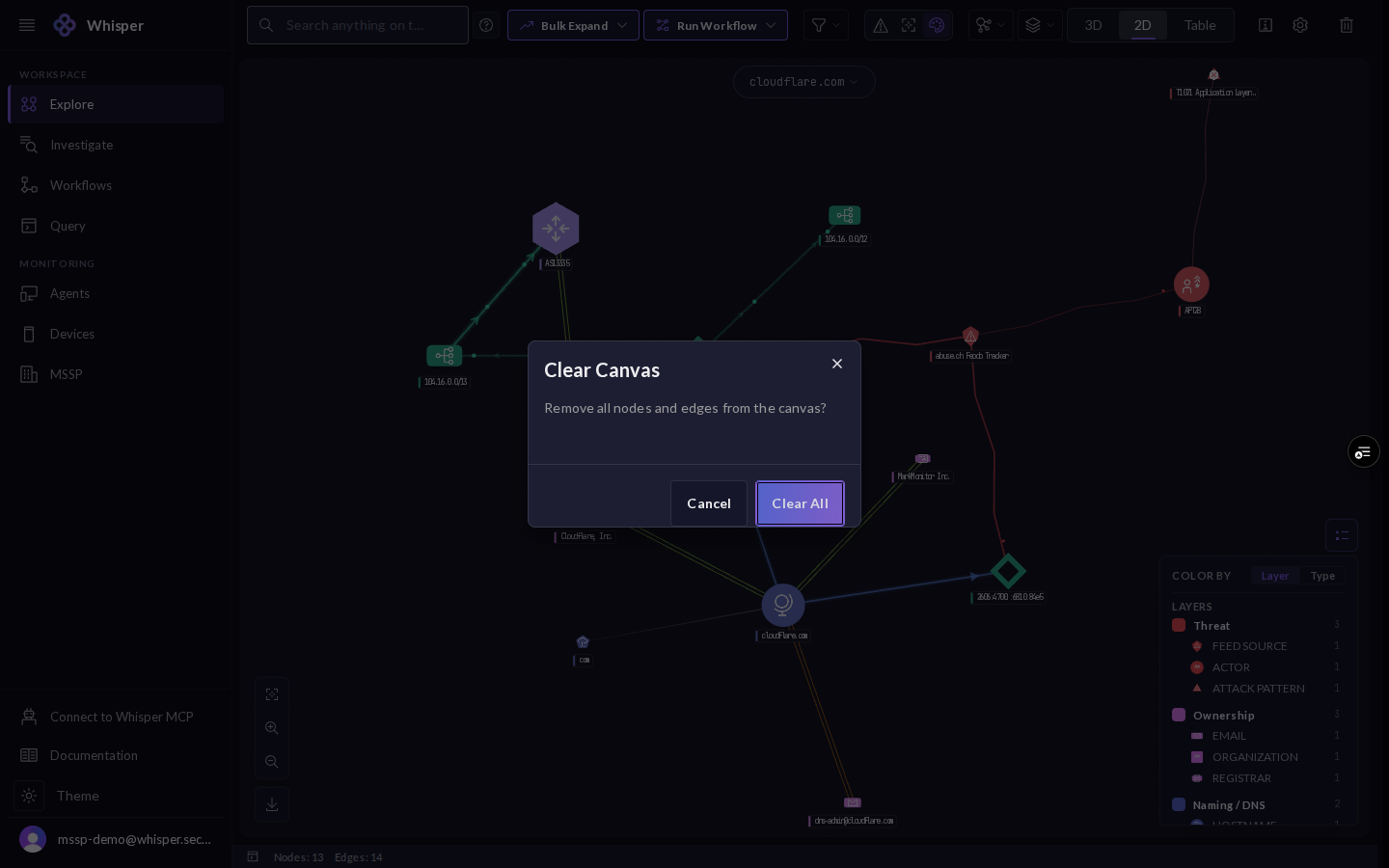
Task: Click the Agents sidebar icon
Action: [x=29, y=293]
